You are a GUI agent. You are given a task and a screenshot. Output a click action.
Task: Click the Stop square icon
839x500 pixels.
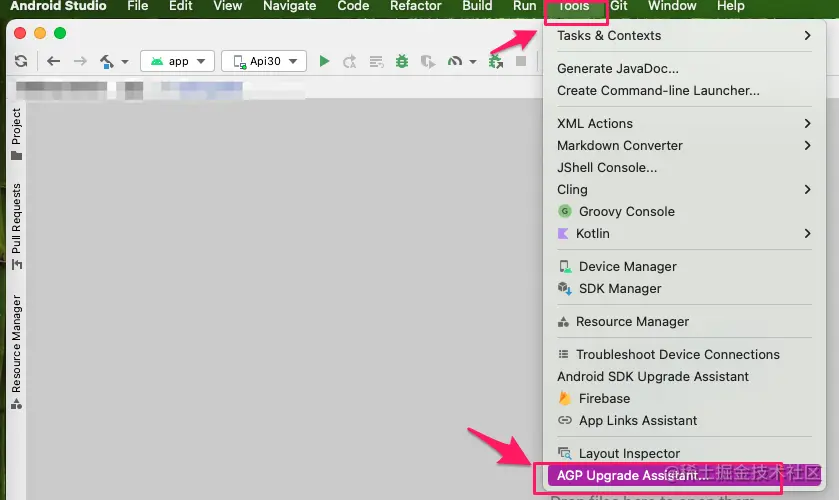pyautogui.click(x=521, y=61)
